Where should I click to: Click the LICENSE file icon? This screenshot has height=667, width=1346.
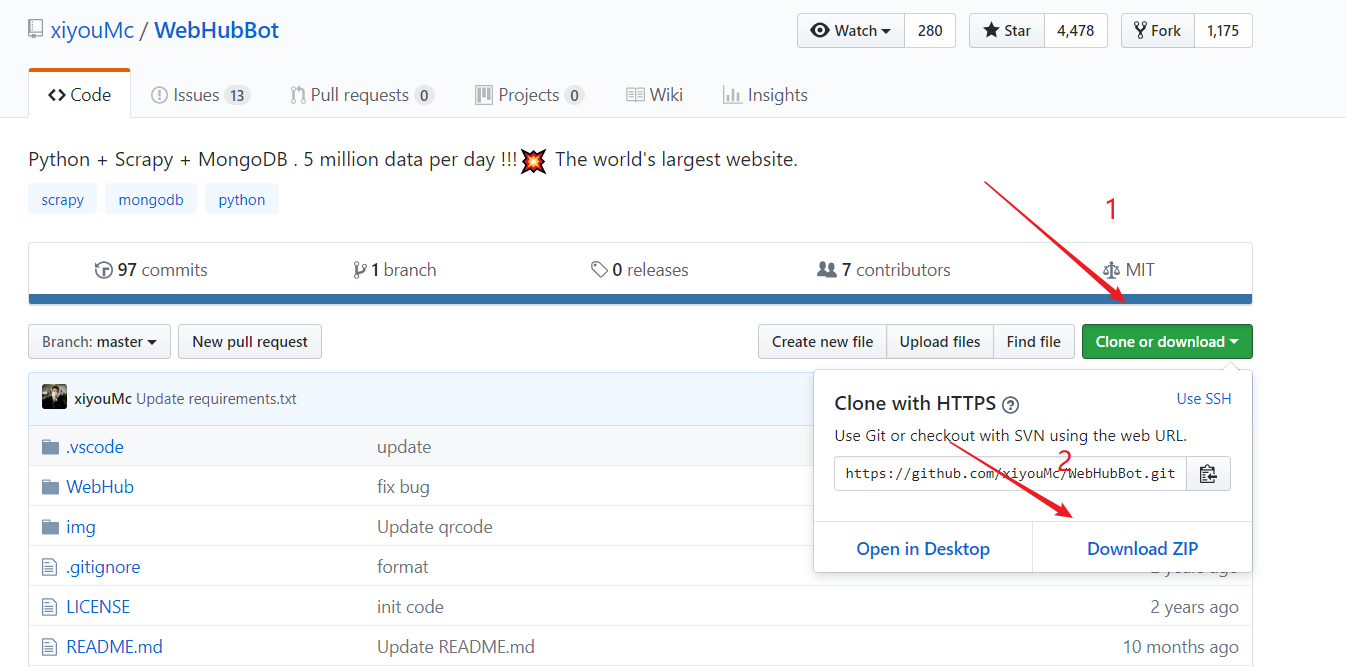[50, 607]
